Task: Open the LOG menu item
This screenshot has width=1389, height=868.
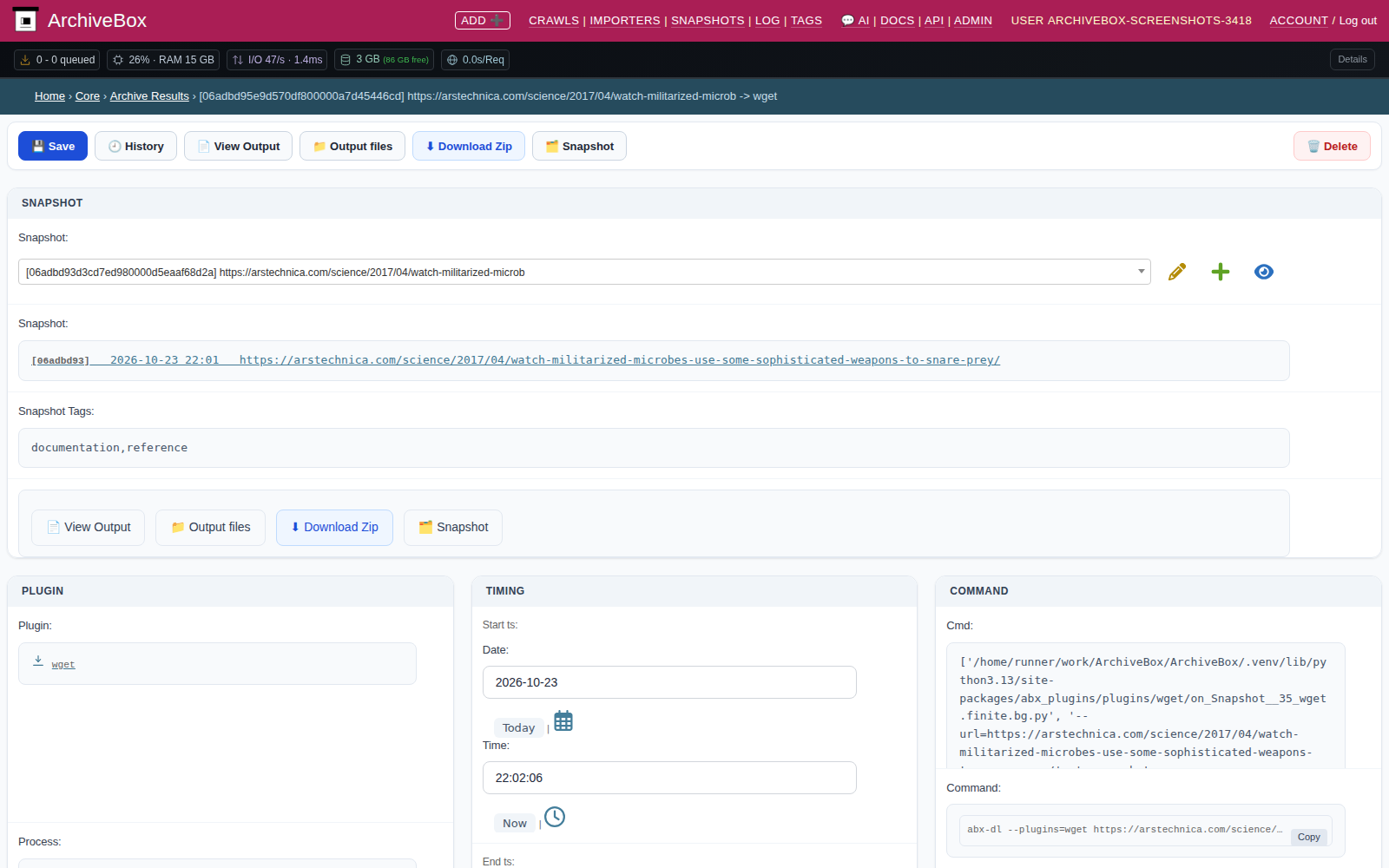Action: coord(767,21)
